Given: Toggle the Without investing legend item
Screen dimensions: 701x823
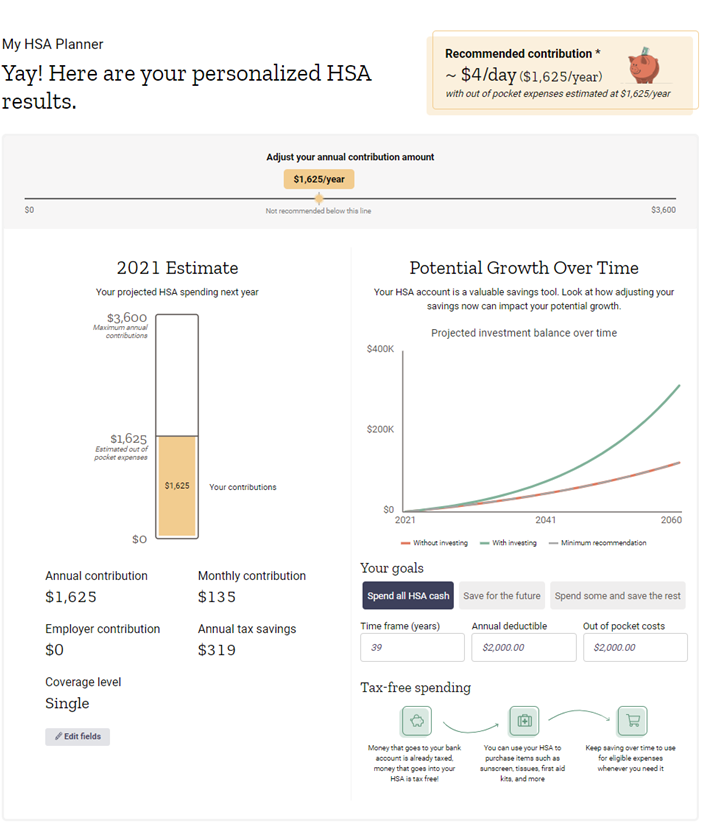Looking at the screenshot, I should click(434, 543).
